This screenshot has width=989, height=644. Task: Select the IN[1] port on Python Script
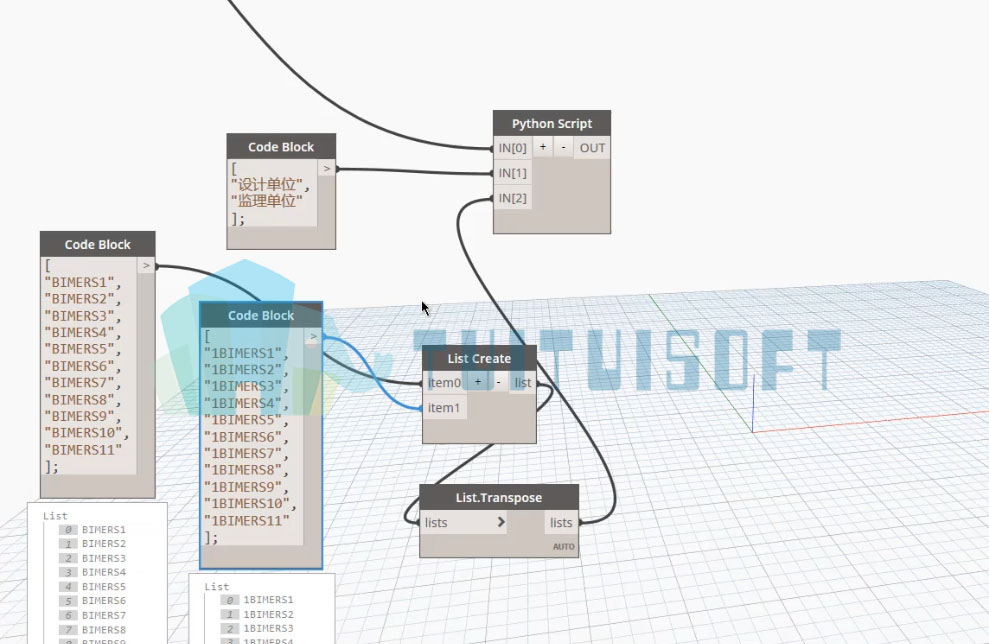[512, 173]
